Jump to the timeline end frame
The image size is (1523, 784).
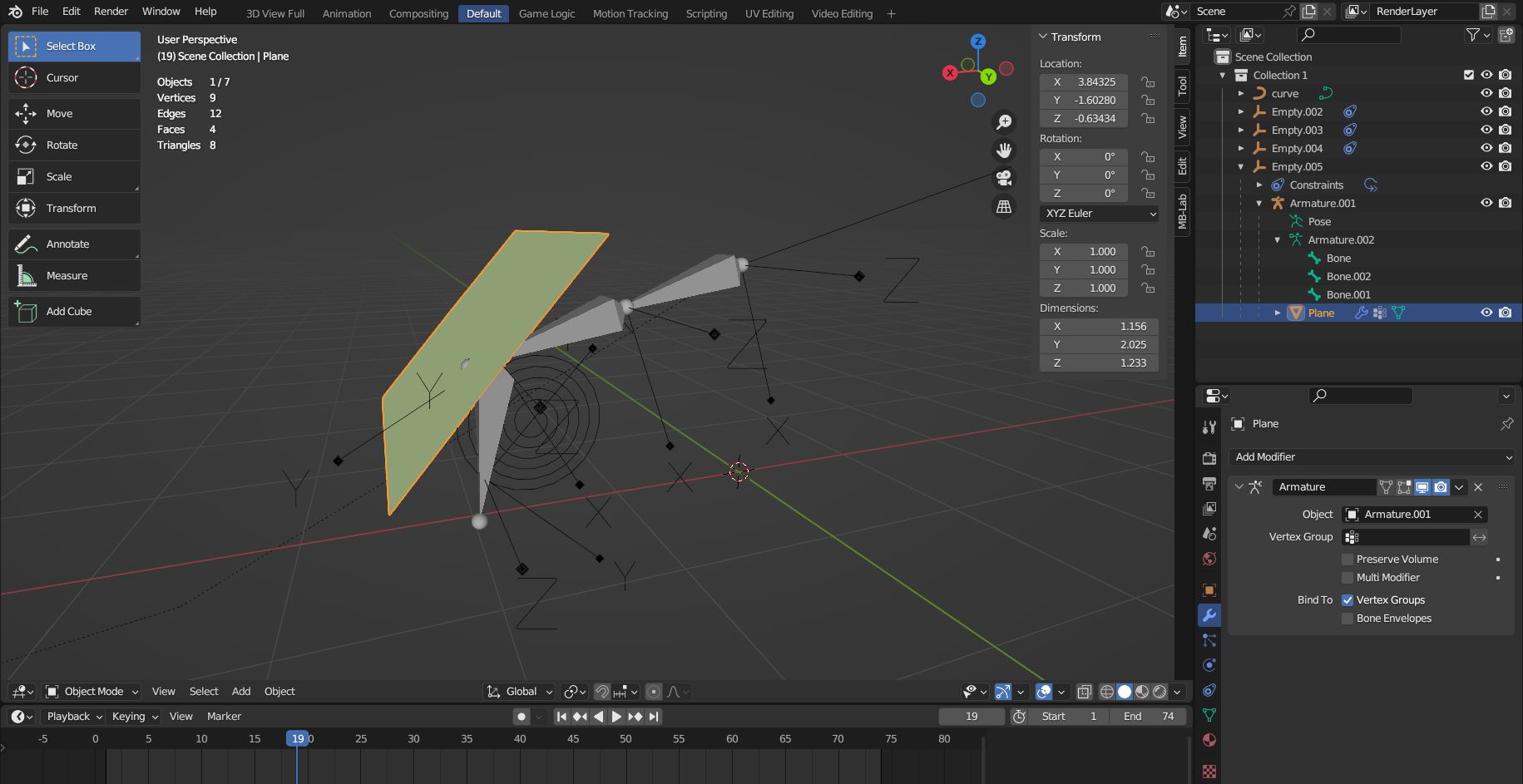click(x=654, y=716)
